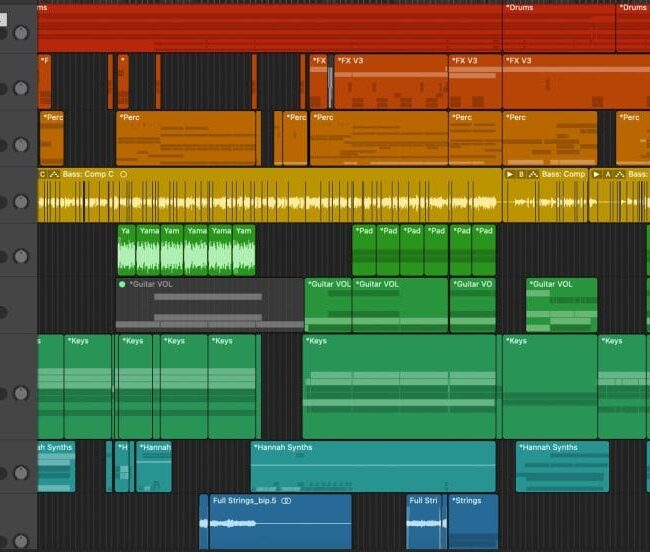Toggle the dark round button left of Hannah Synths knob

2,472
